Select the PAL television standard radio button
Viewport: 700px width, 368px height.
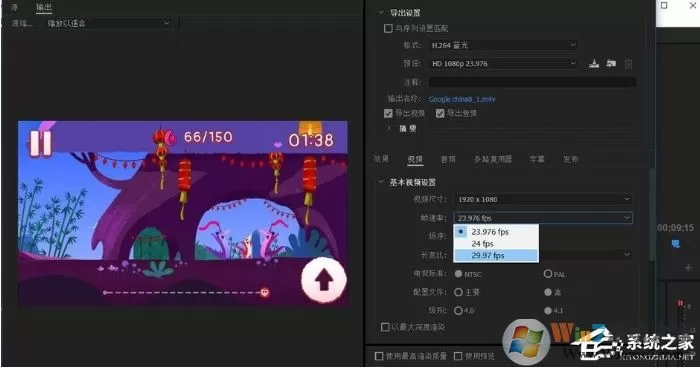coord(548,273)
